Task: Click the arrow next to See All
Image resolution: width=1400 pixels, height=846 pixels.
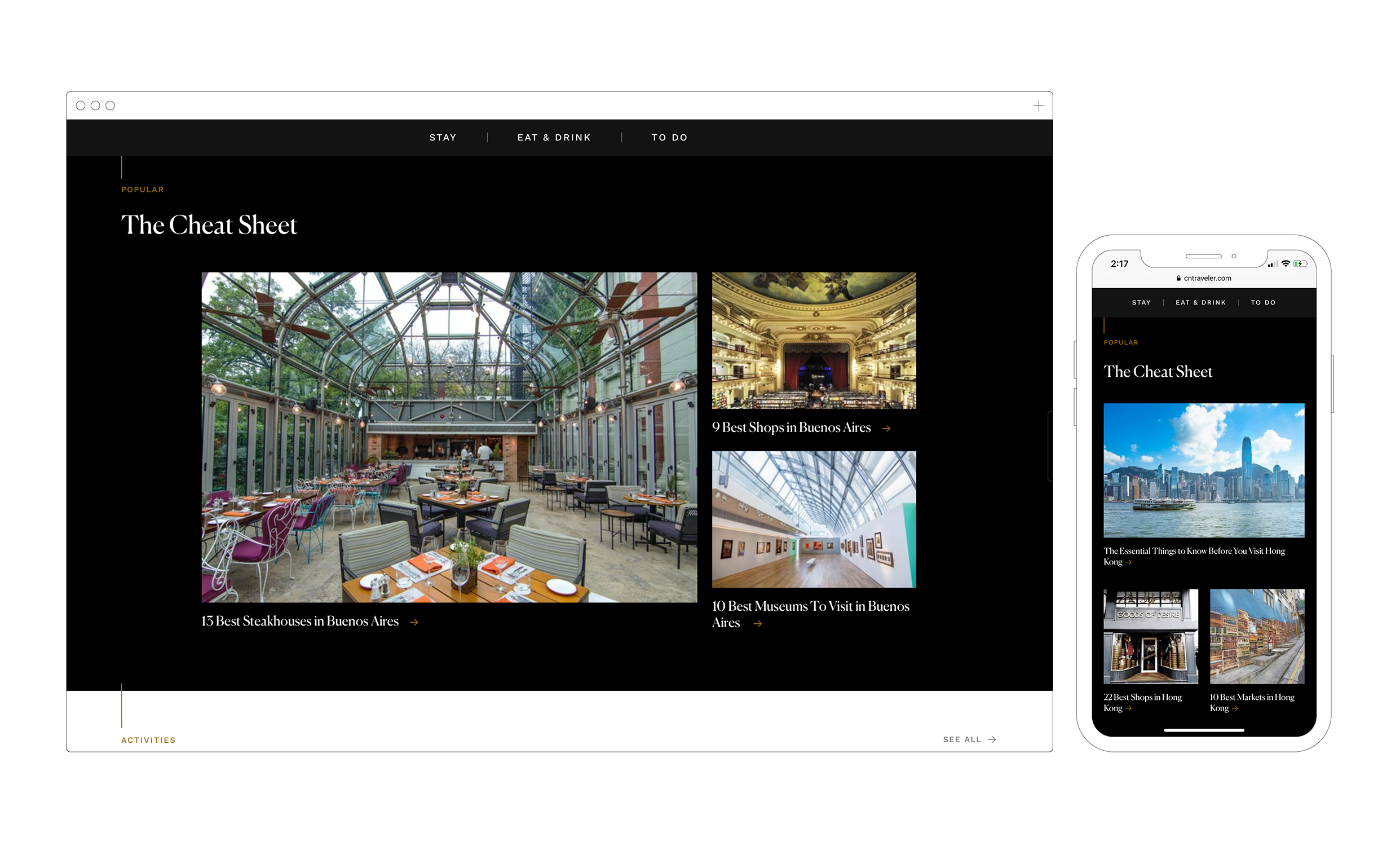Action: [992, 739]
